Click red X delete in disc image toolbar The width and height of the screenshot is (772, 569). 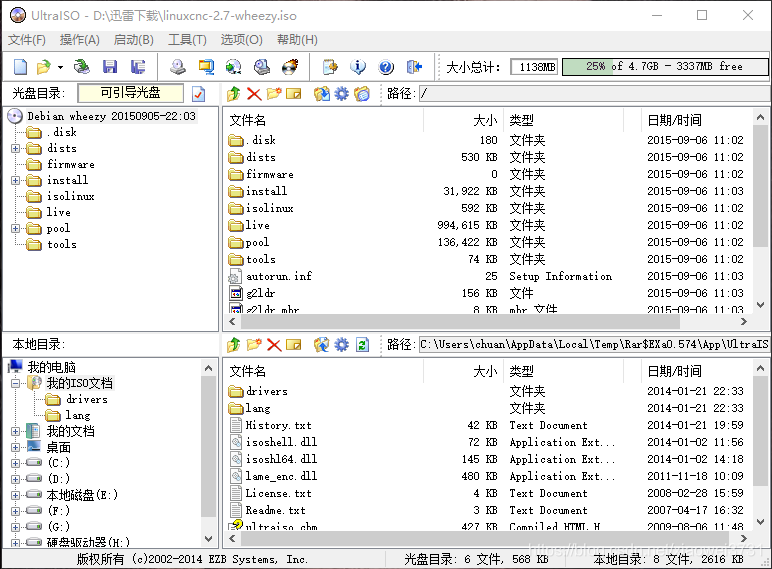[x=254, y=94]
